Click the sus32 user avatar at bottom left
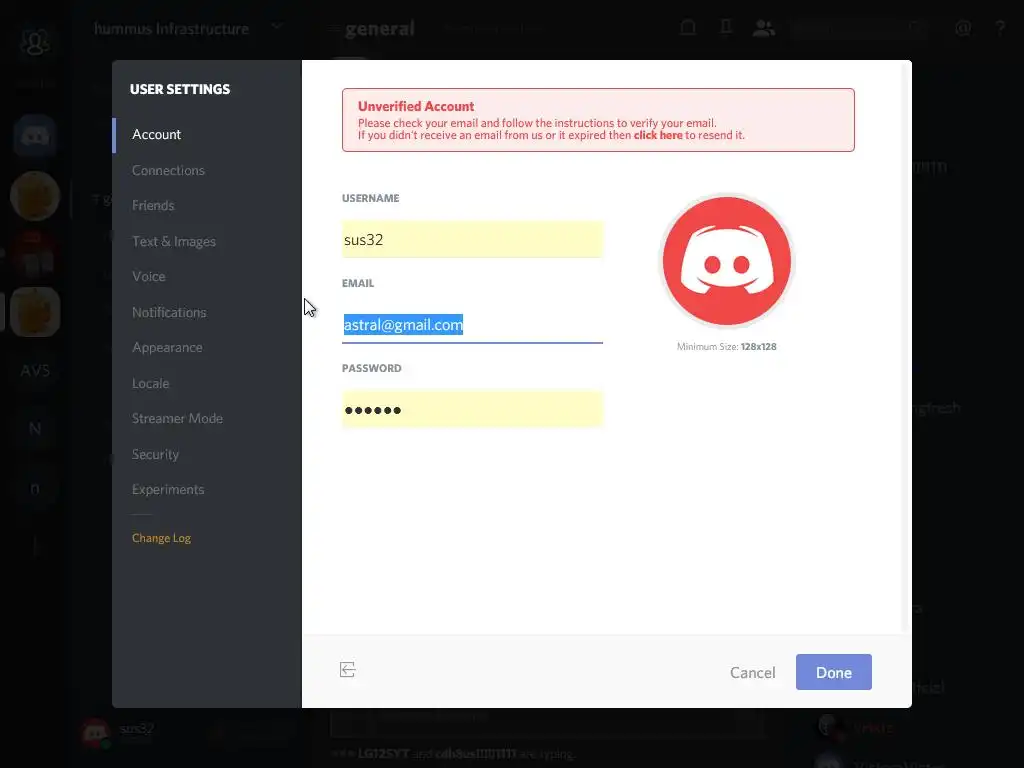Screen dimensions: 1024x768 [x=95, y=733]
